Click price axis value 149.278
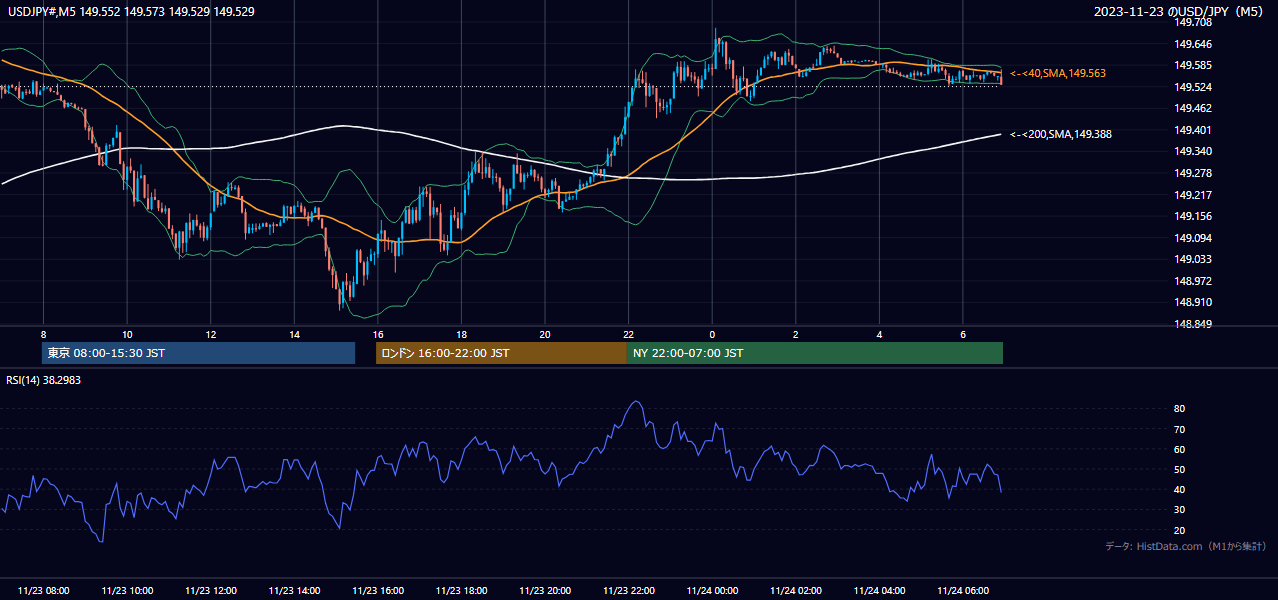Screen dimensions: 1278x600 1193,173
